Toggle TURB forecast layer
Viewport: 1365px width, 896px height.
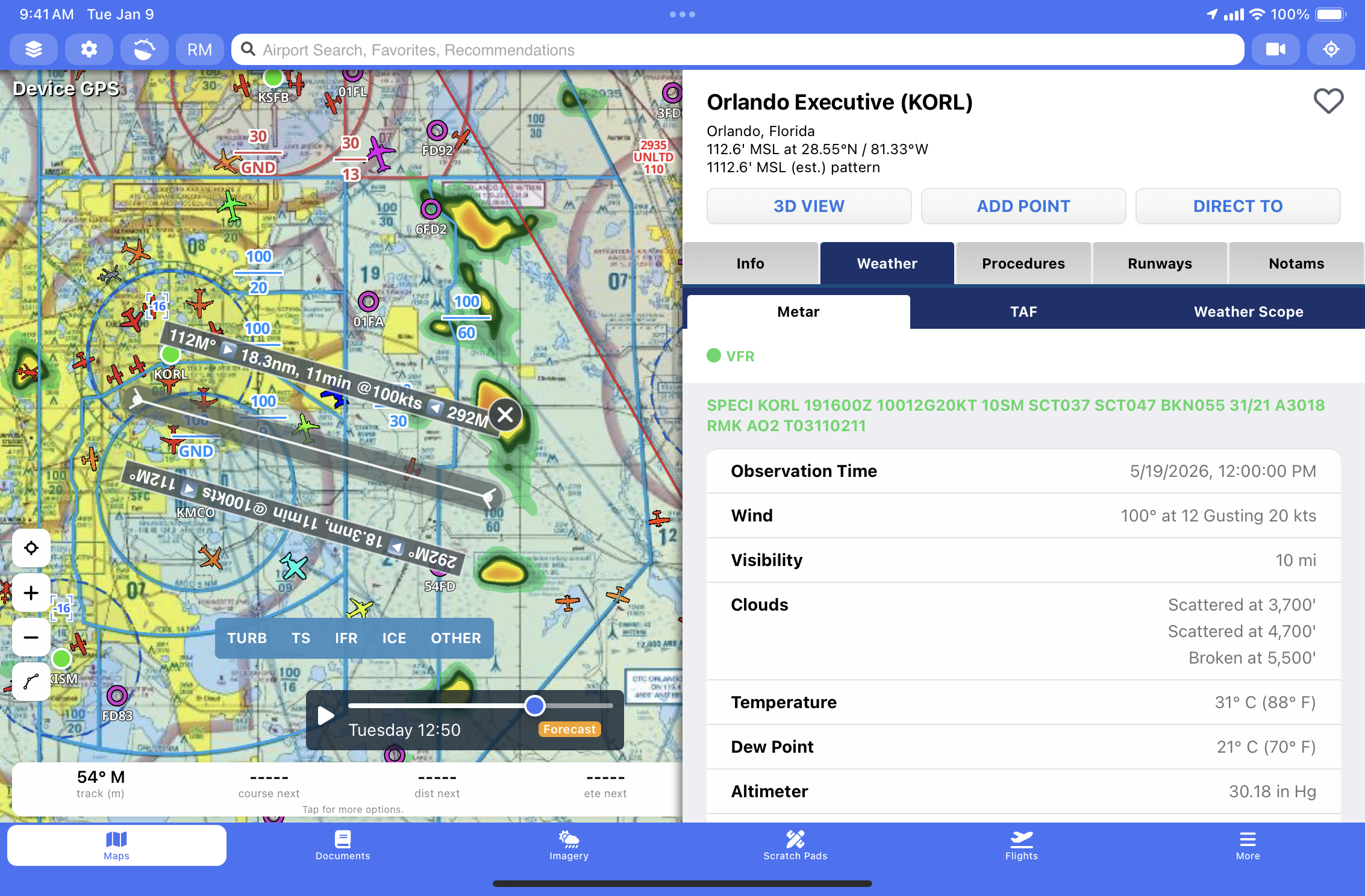click(x=247, y=638)
